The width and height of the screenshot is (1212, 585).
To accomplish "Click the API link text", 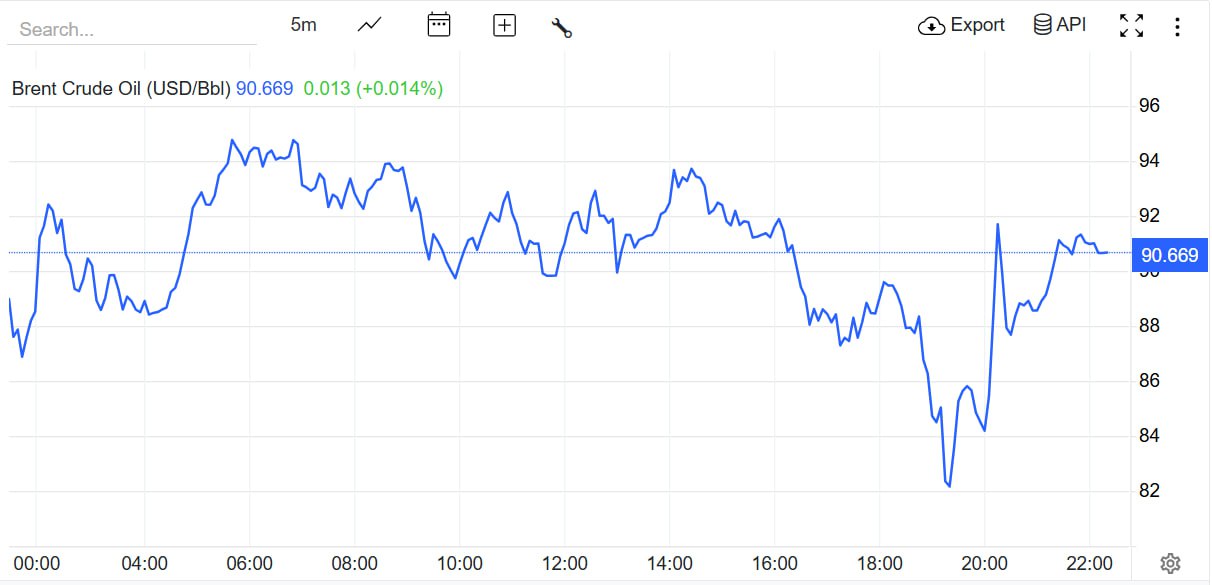I will pyautogui.click(x=1071, y=25).
